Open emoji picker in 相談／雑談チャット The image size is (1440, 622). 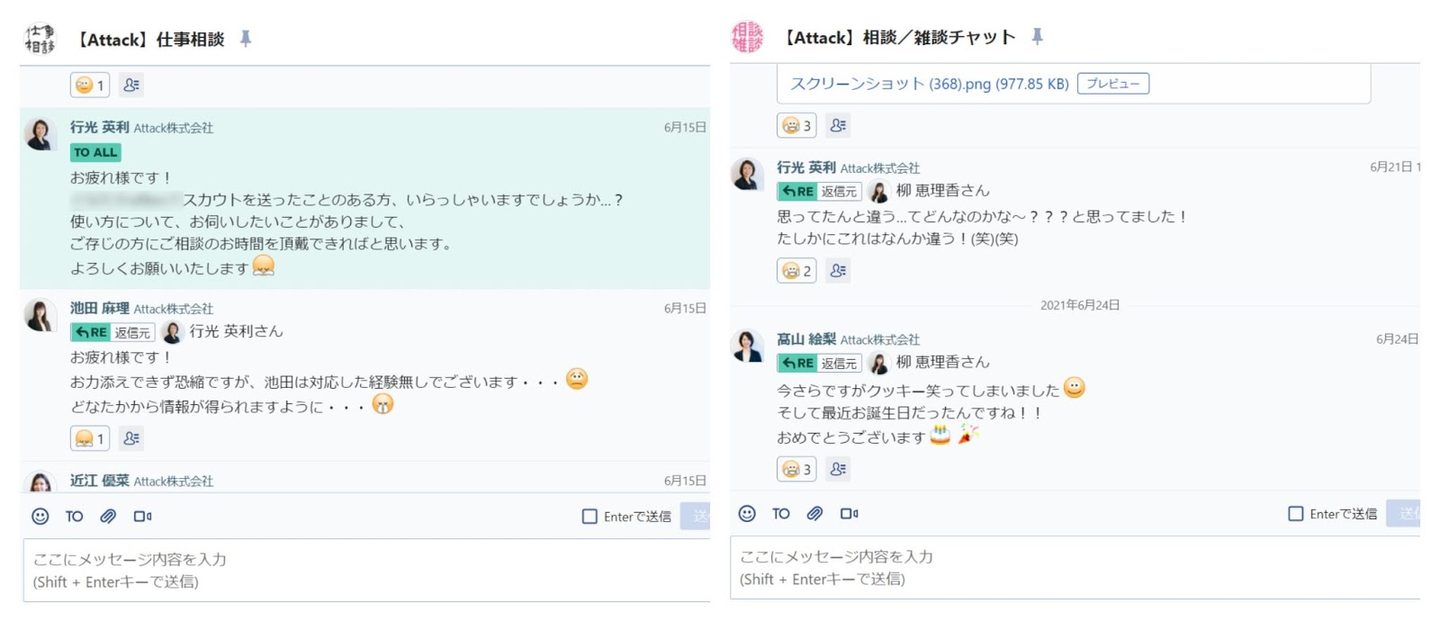[x=747, y=513]
